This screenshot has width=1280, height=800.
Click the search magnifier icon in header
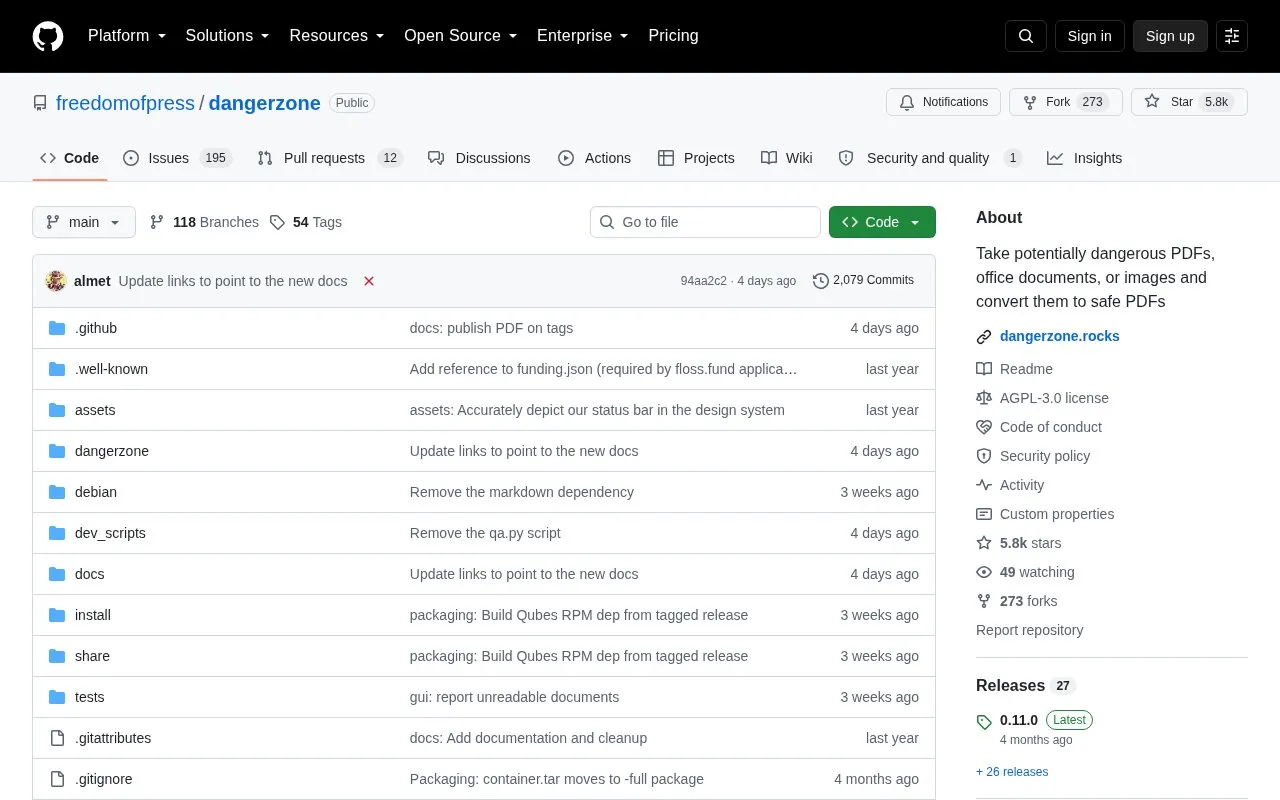point(1026,36)
